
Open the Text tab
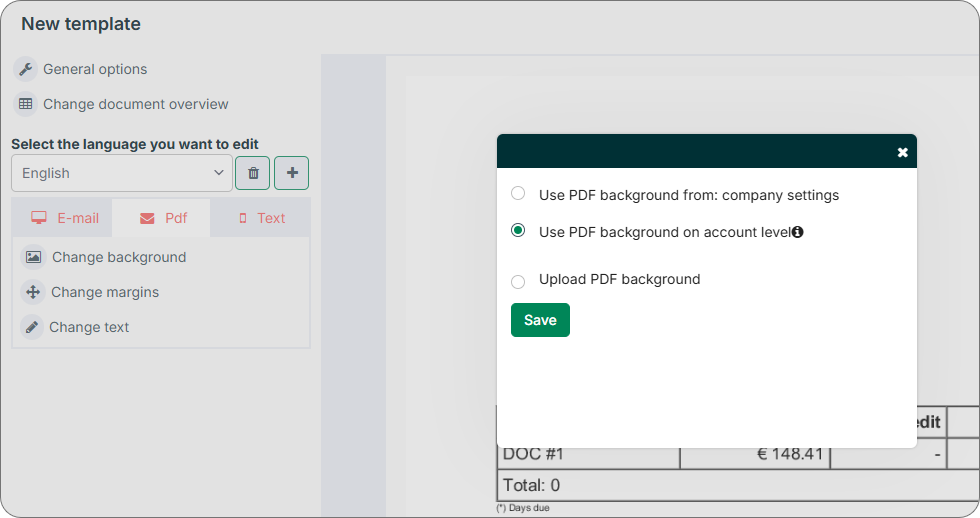click(x=261, y=218)
